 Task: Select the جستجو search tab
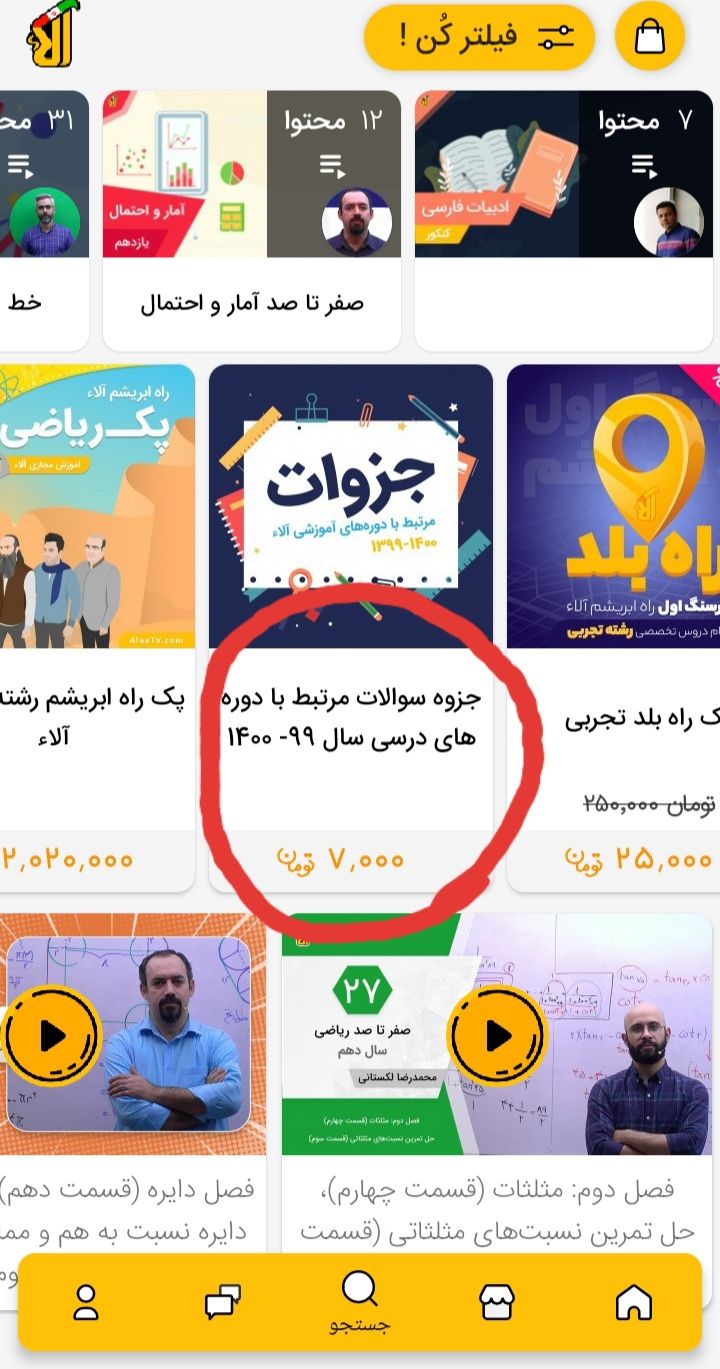pos(360,1303)
